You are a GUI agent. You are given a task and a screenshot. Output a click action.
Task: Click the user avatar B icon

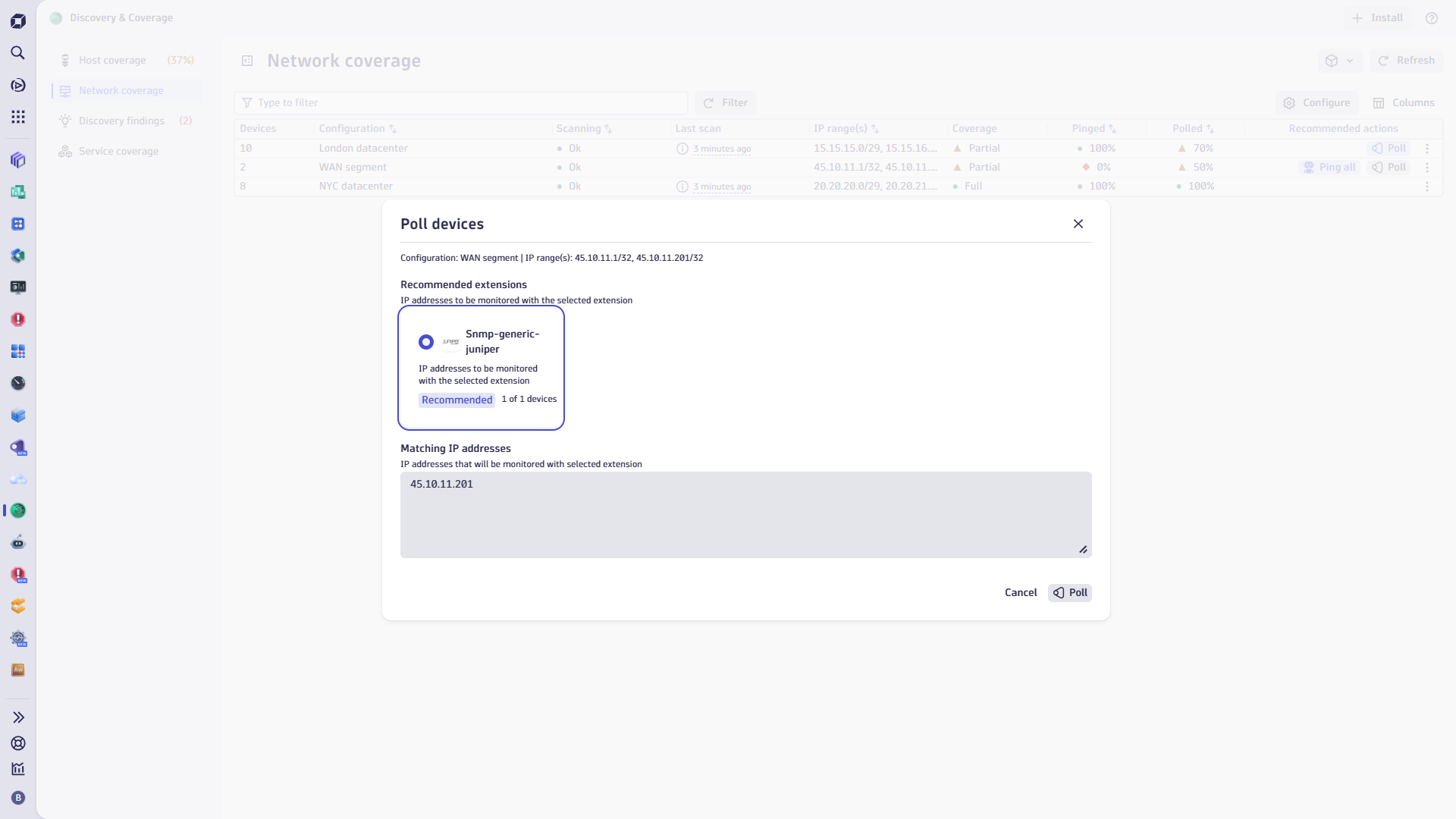pos(18,798)
